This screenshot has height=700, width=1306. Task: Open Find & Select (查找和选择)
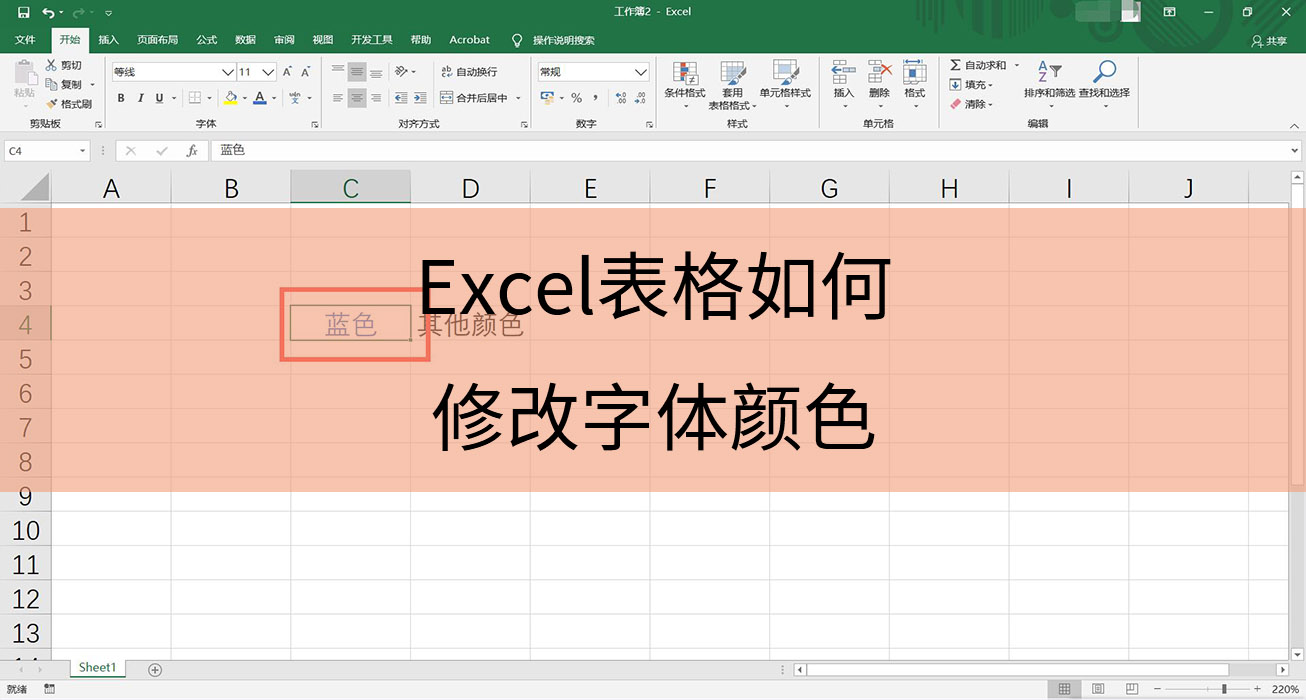1104,84
